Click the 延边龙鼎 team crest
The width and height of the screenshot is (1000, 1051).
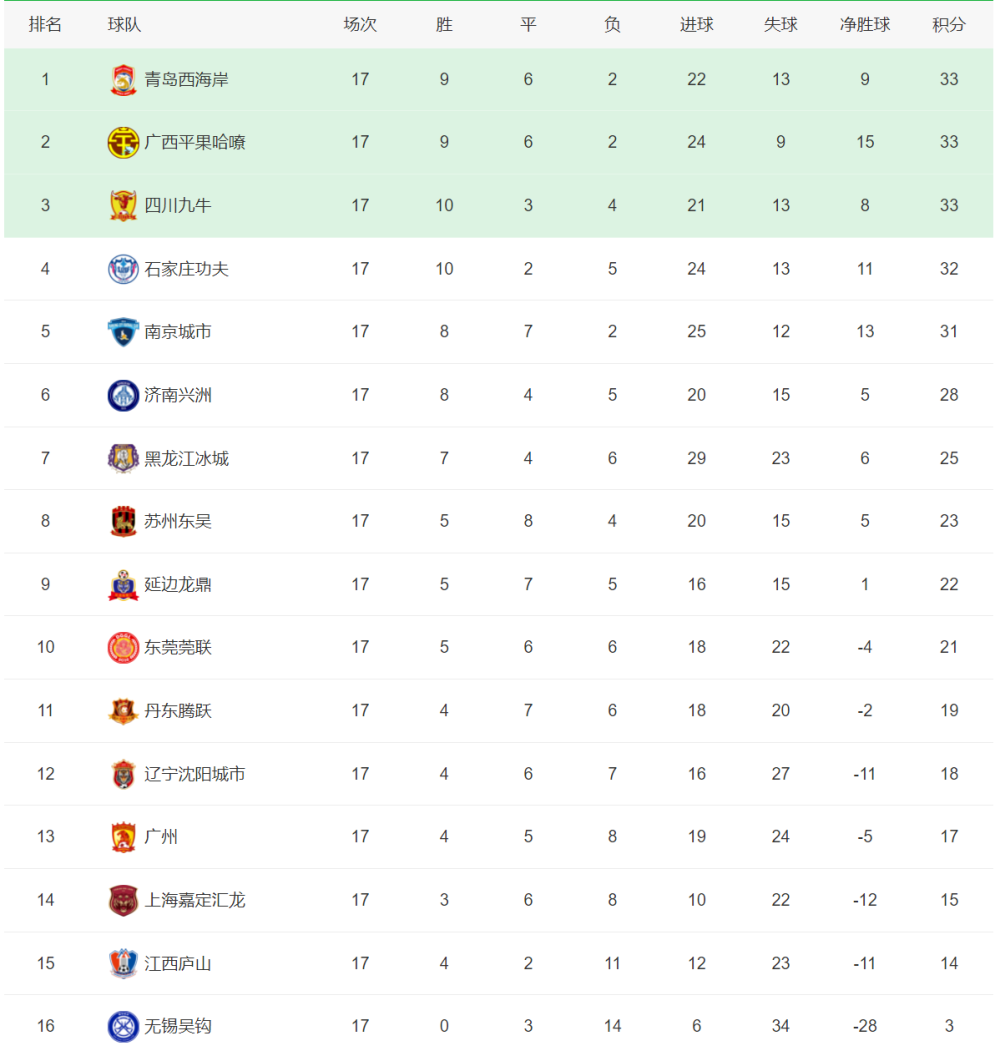(123, 584)
